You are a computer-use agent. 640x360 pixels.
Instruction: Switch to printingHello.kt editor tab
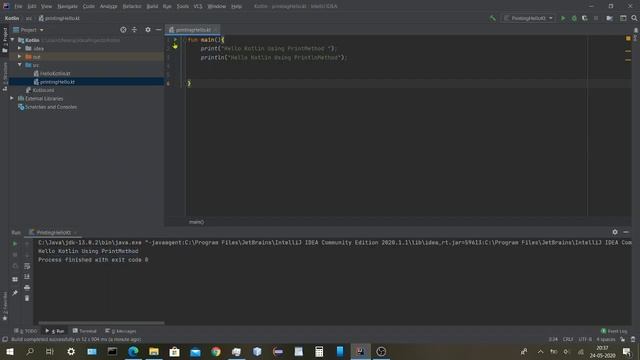point(192,30)
